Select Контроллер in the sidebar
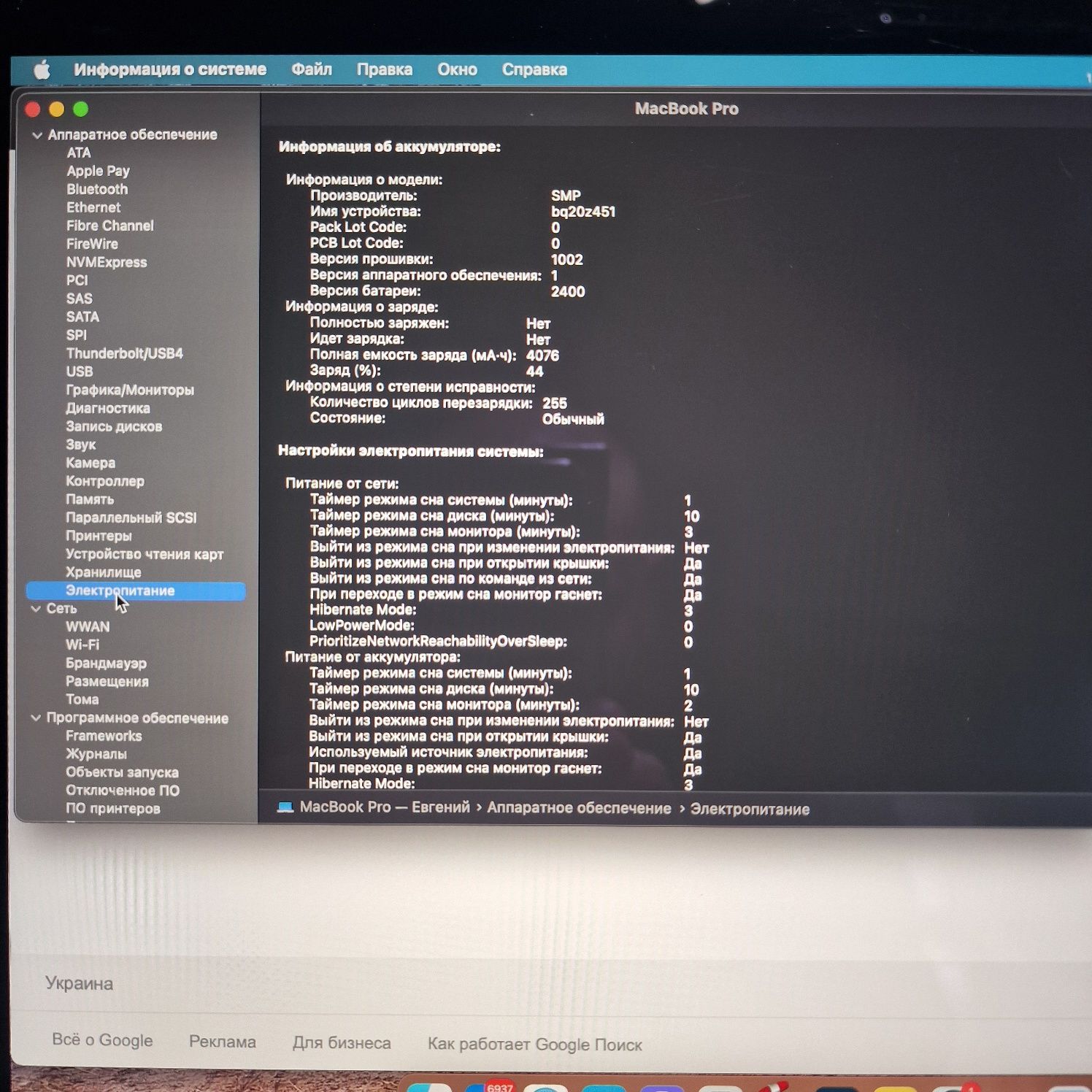 (x=105, y=481)
